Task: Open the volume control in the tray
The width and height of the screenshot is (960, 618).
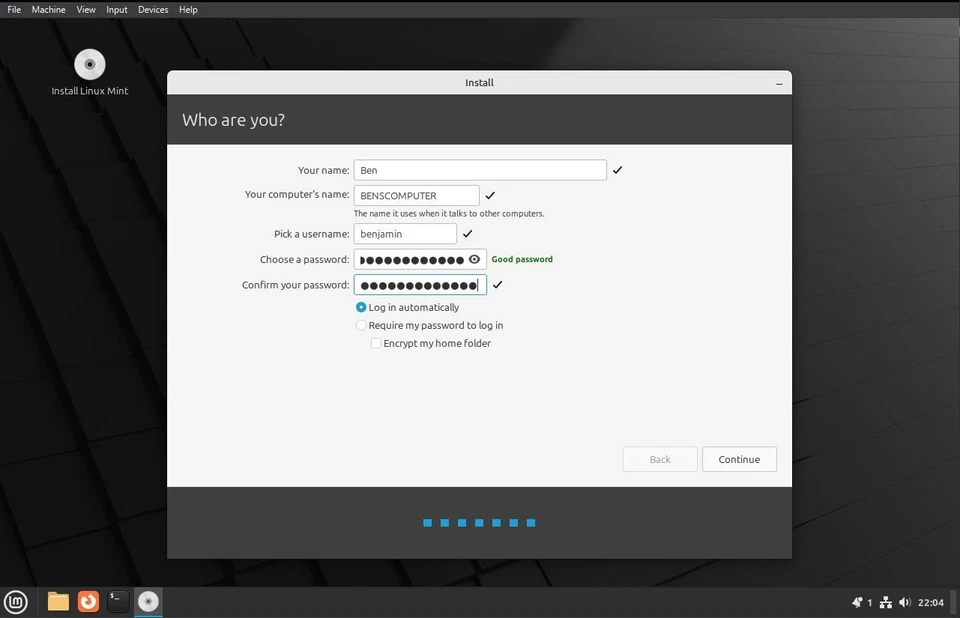Action: 905,602
